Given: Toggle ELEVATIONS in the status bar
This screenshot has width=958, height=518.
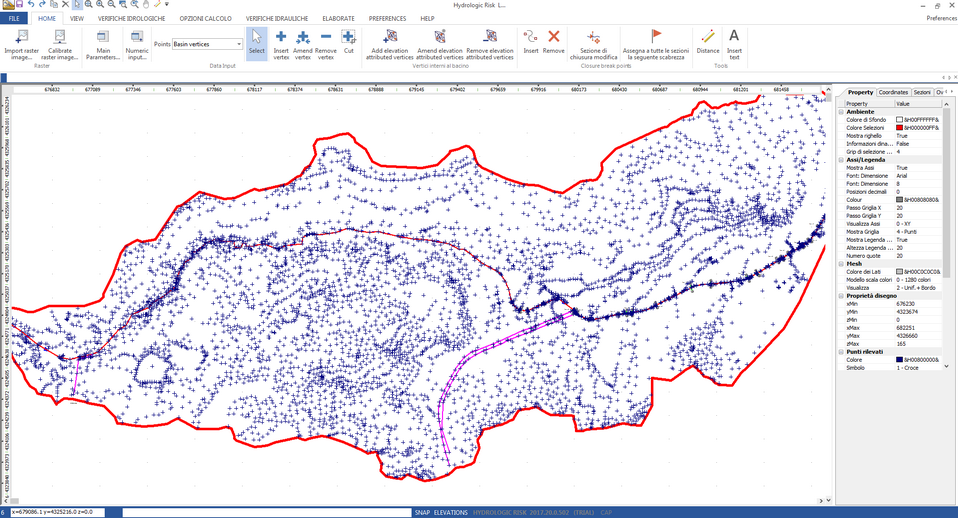Looking at the screenshot, I should pyautogui.click(x=451, y=513).
